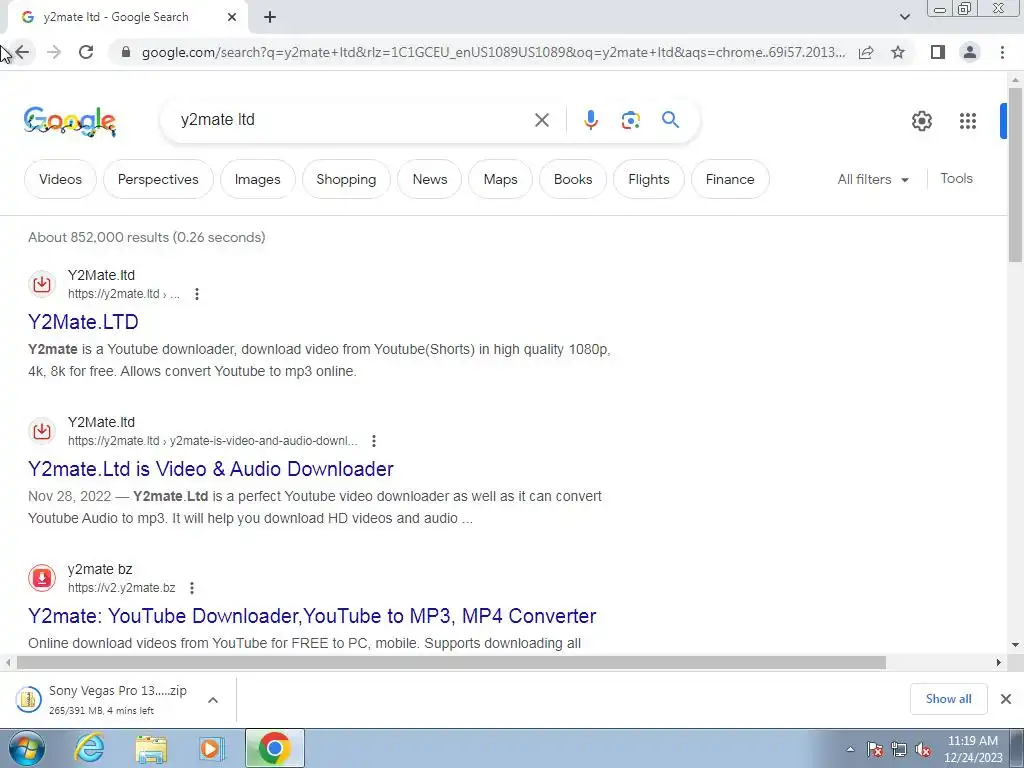1024x768 pixels.
Task: Open the Action Center flag icon
Action: click(x=875, y=750)
